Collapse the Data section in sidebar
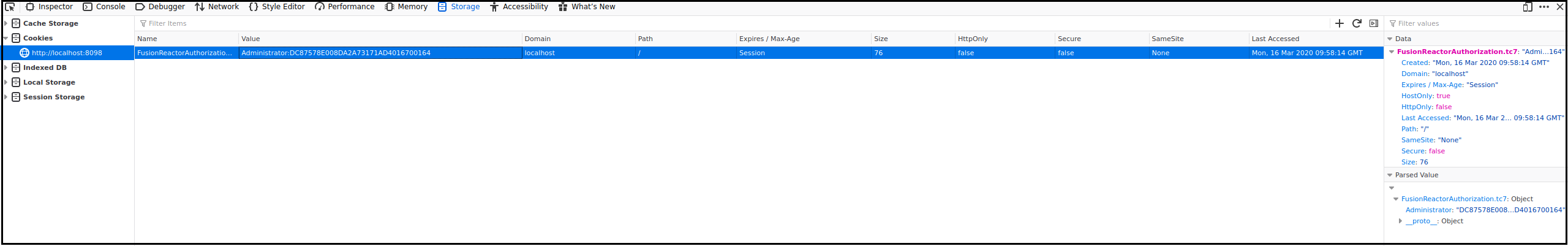Image resolution: width=1568 pixels, height=246 pixels. click(x=1390, y=39)
